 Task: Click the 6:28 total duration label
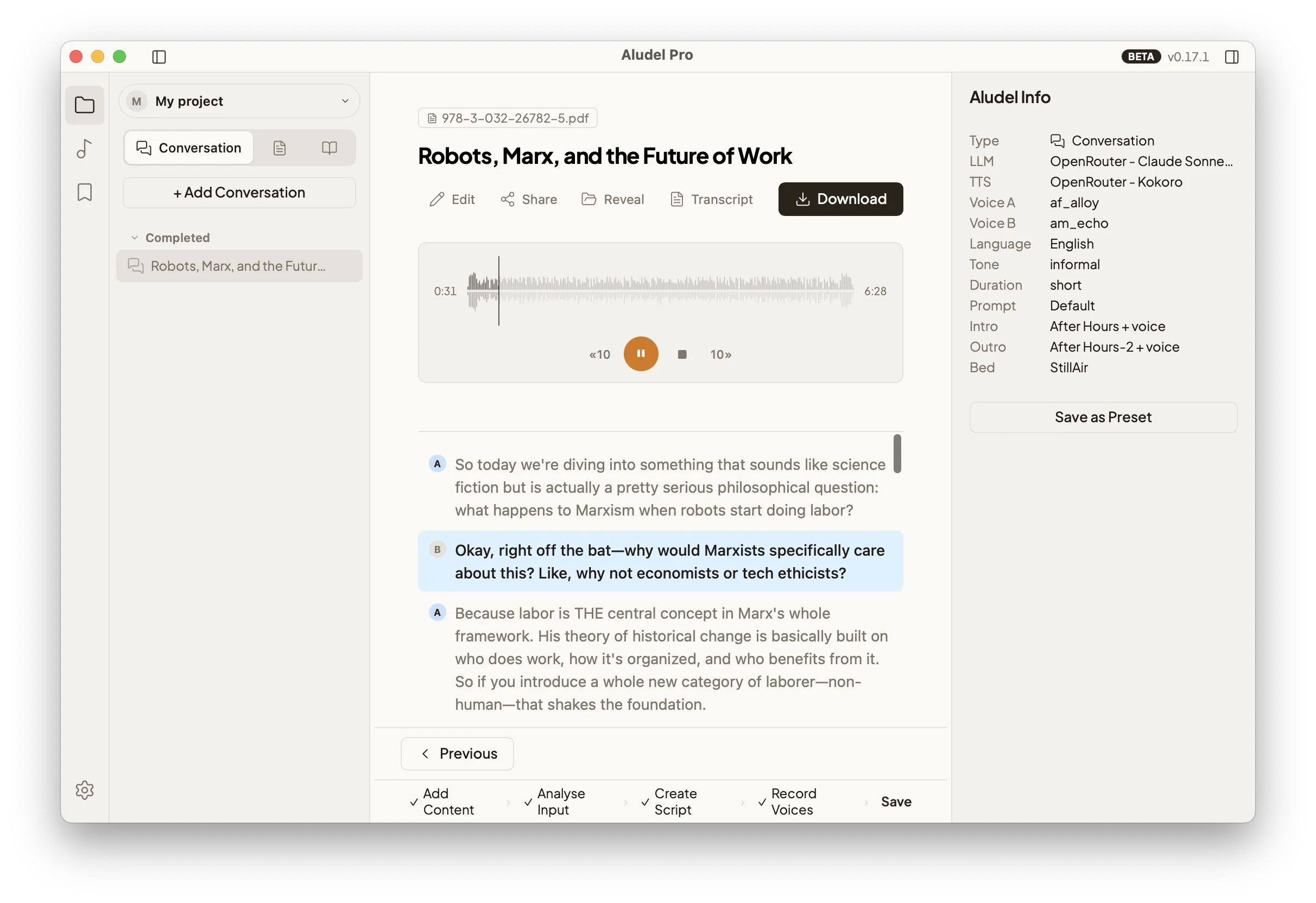pos(875,291)
